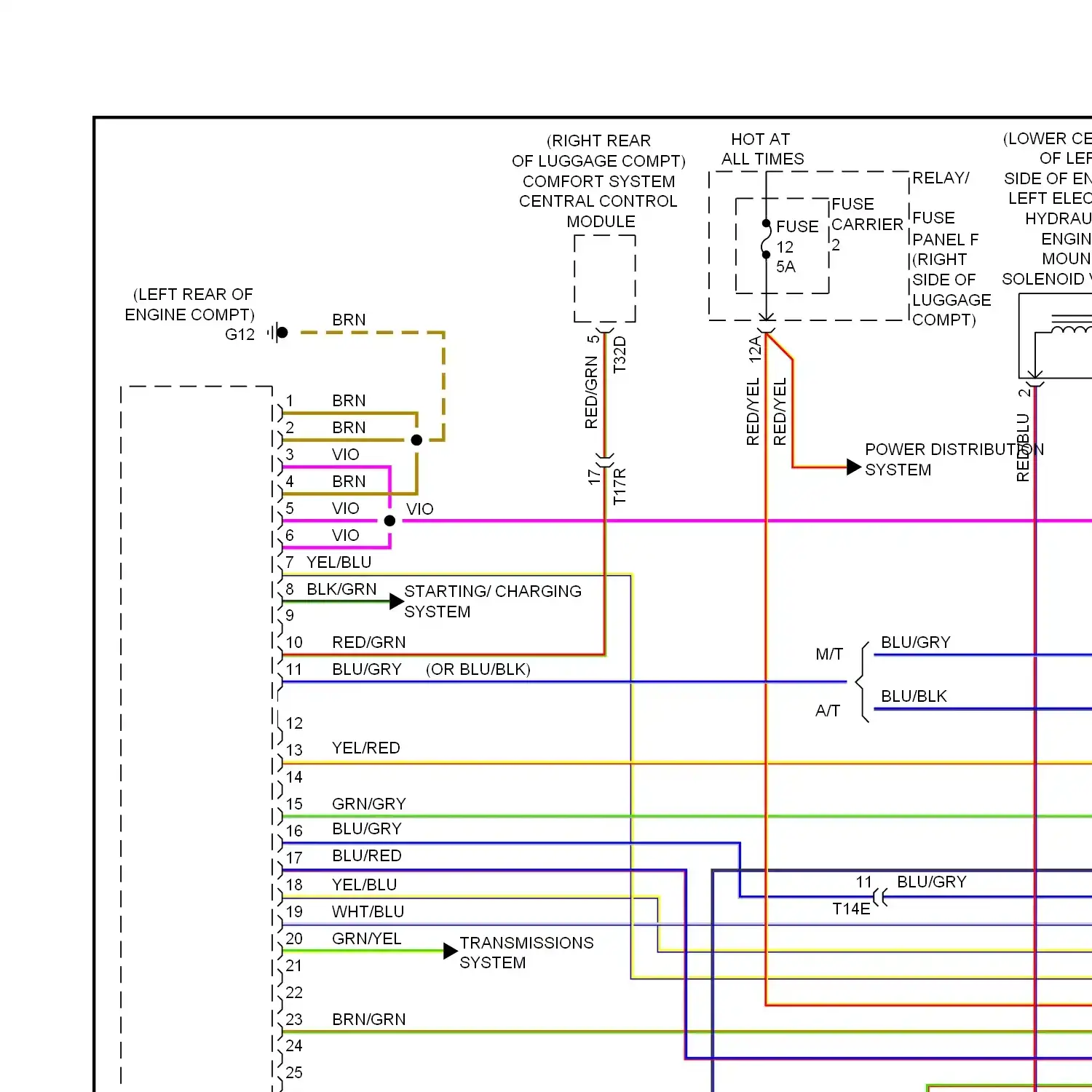The height and width of the screenshot is (1092, 1092).
Task: Click the GRN/YEL label at pin 20
Action: coord(367,938)
